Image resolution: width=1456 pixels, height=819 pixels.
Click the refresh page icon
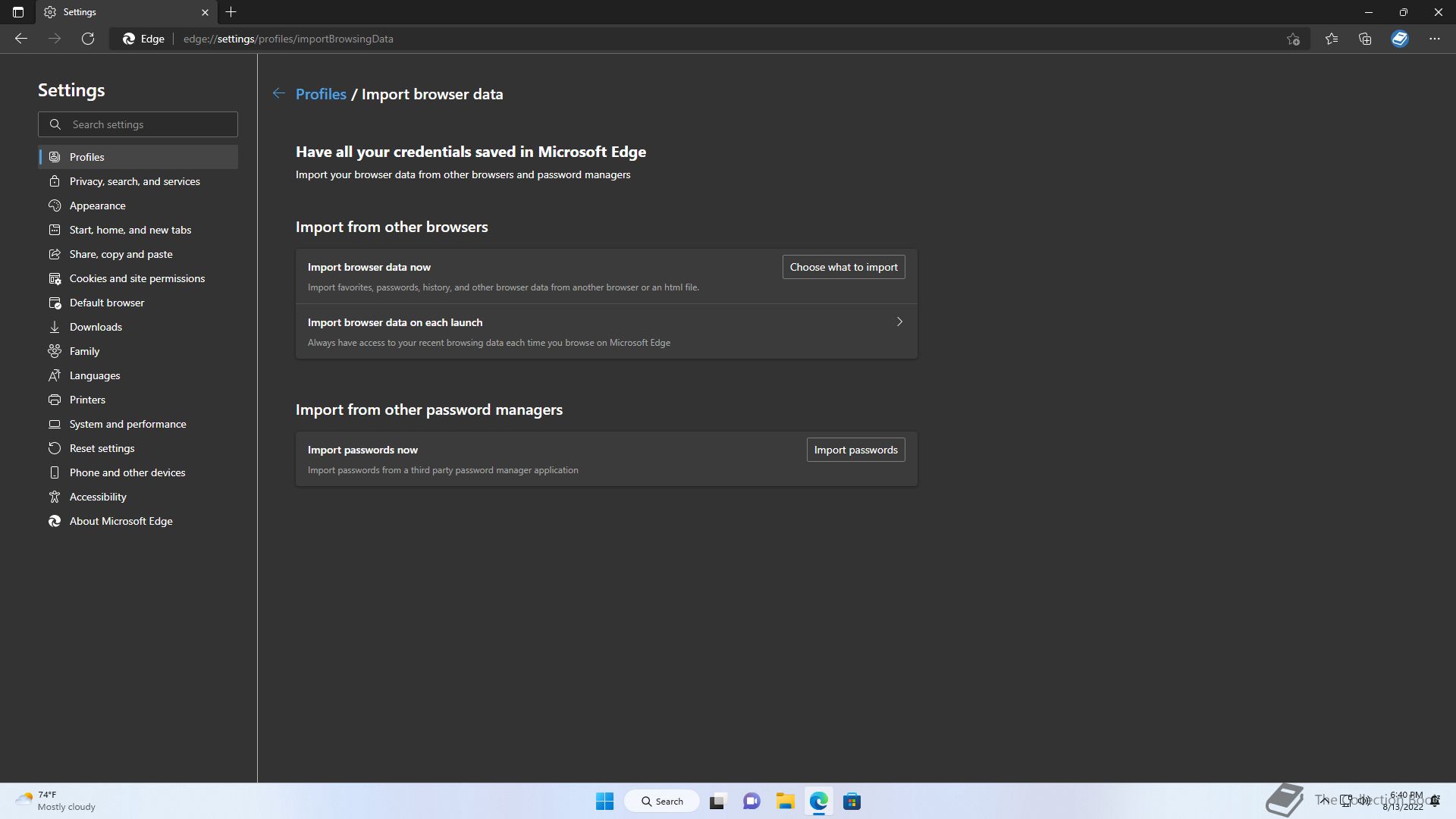tap(88, 39)
